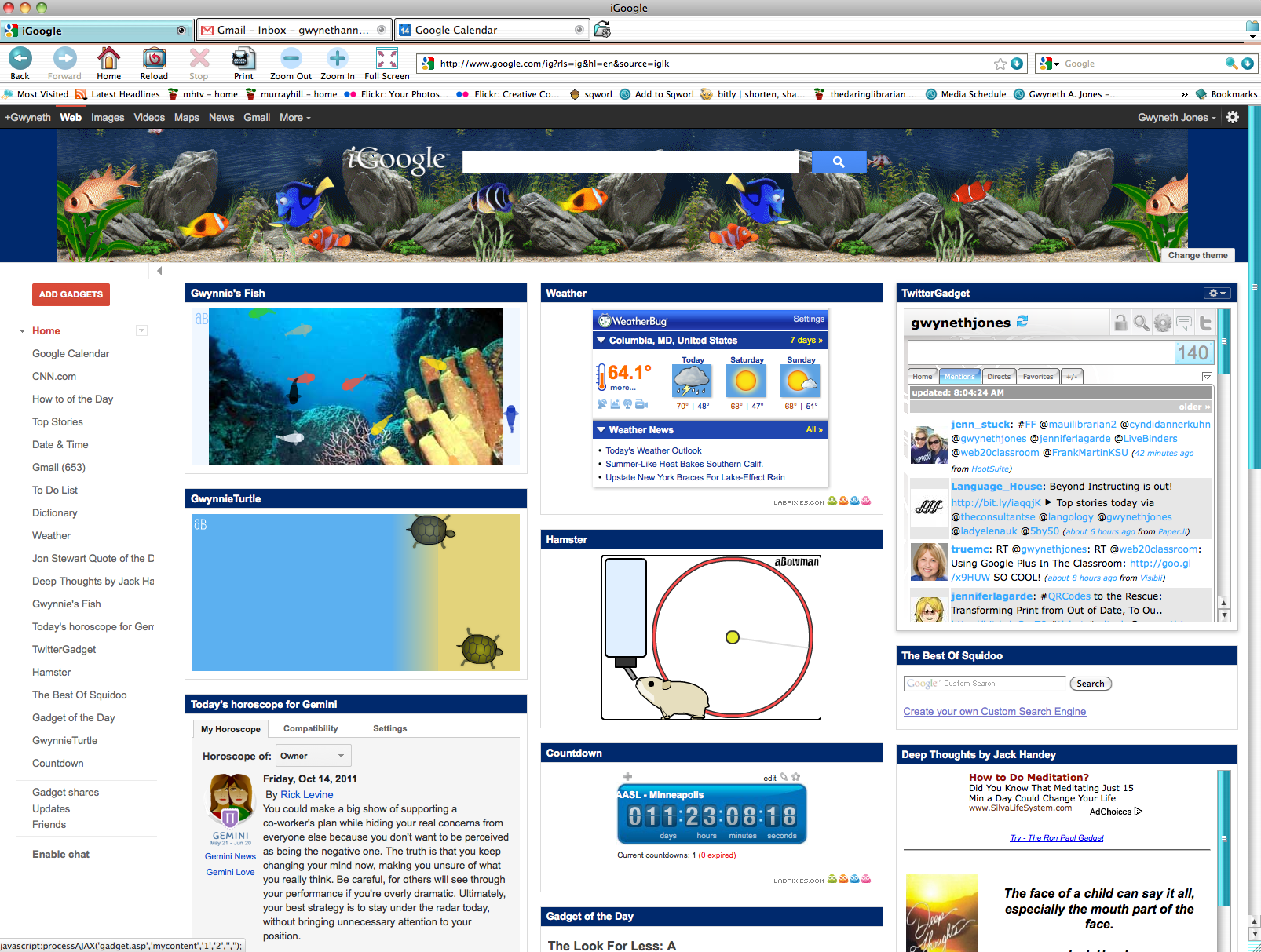
Task: Open the TwitterGadget header options dropdown
Action: 1218,293
